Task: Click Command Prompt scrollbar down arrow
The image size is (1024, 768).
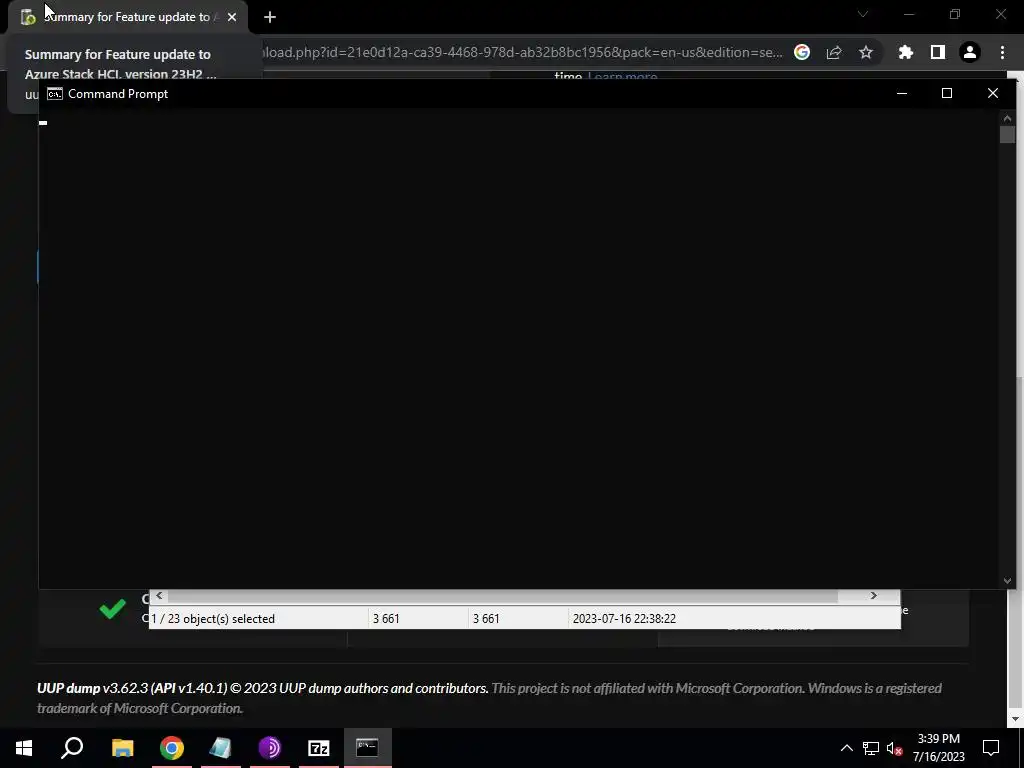Action: click(1007, 581)
